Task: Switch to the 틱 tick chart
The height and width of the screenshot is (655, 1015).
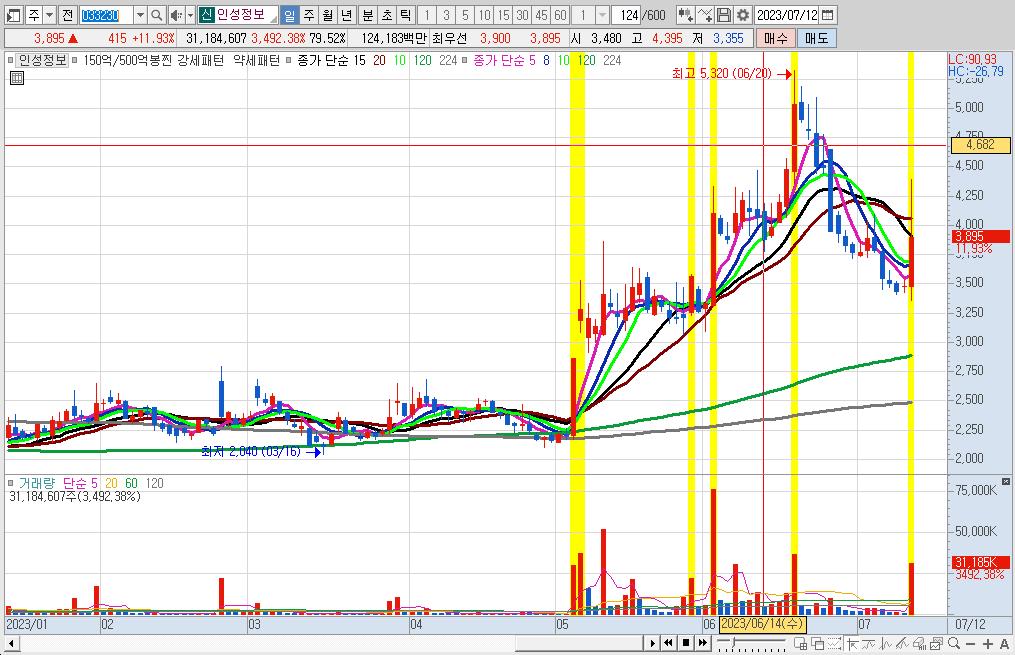Action: tap(405, 15)
